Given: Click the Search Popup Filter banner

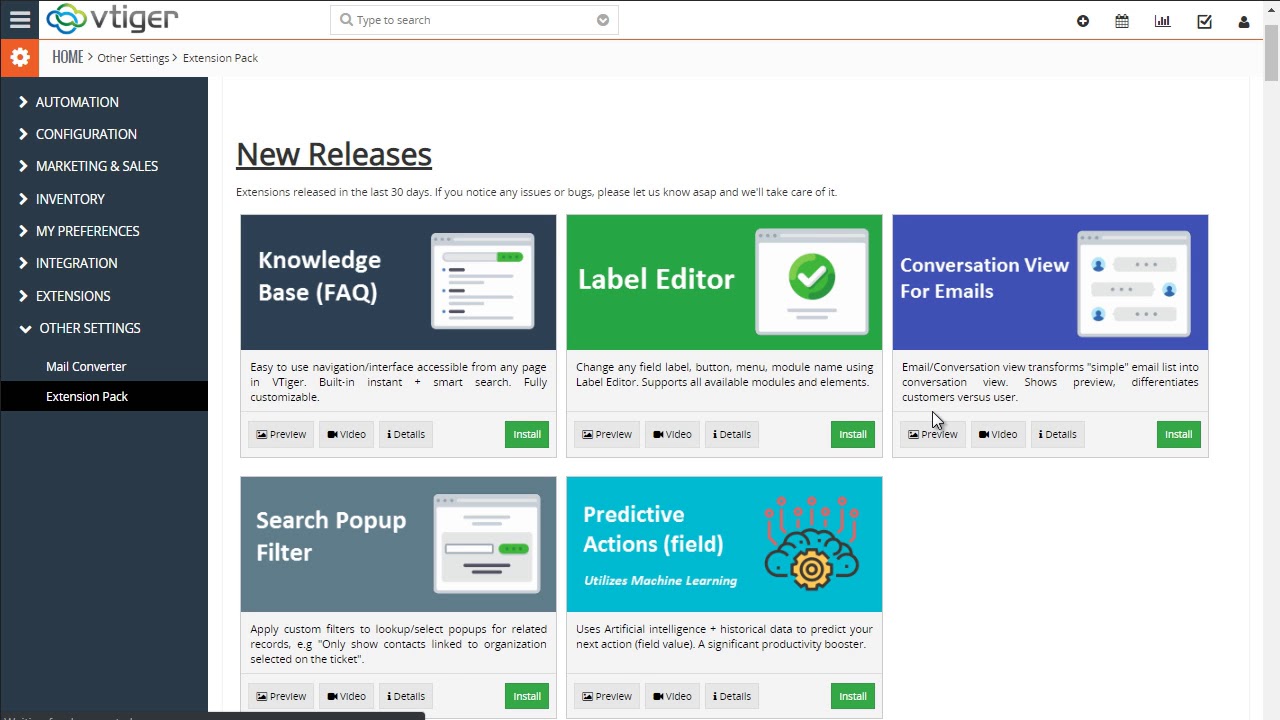Looking at the screenshot, I should point(398,544).
